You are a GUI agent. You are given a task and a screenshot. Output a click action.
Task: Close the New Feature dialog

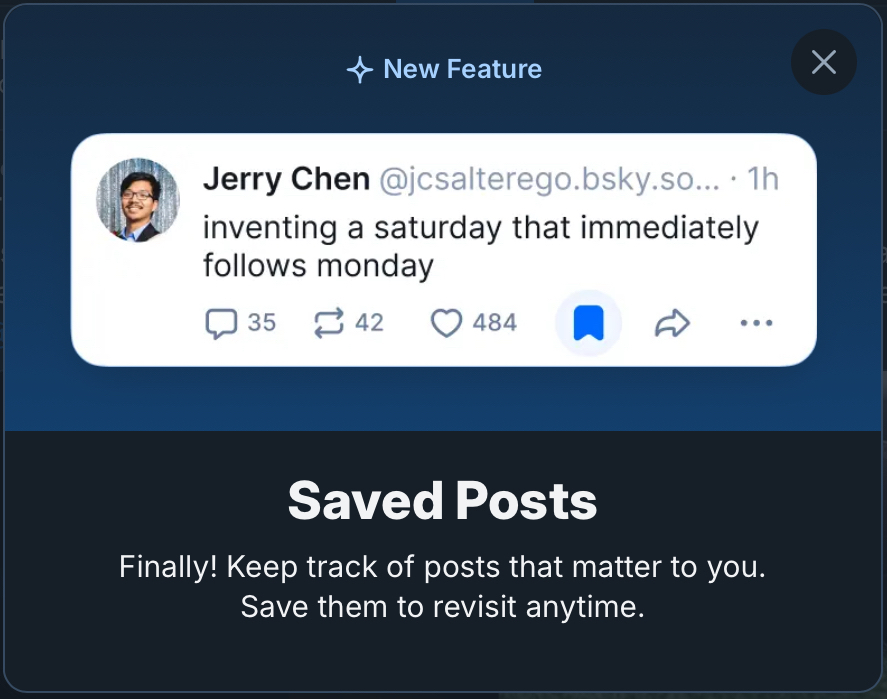click(823, 63)
